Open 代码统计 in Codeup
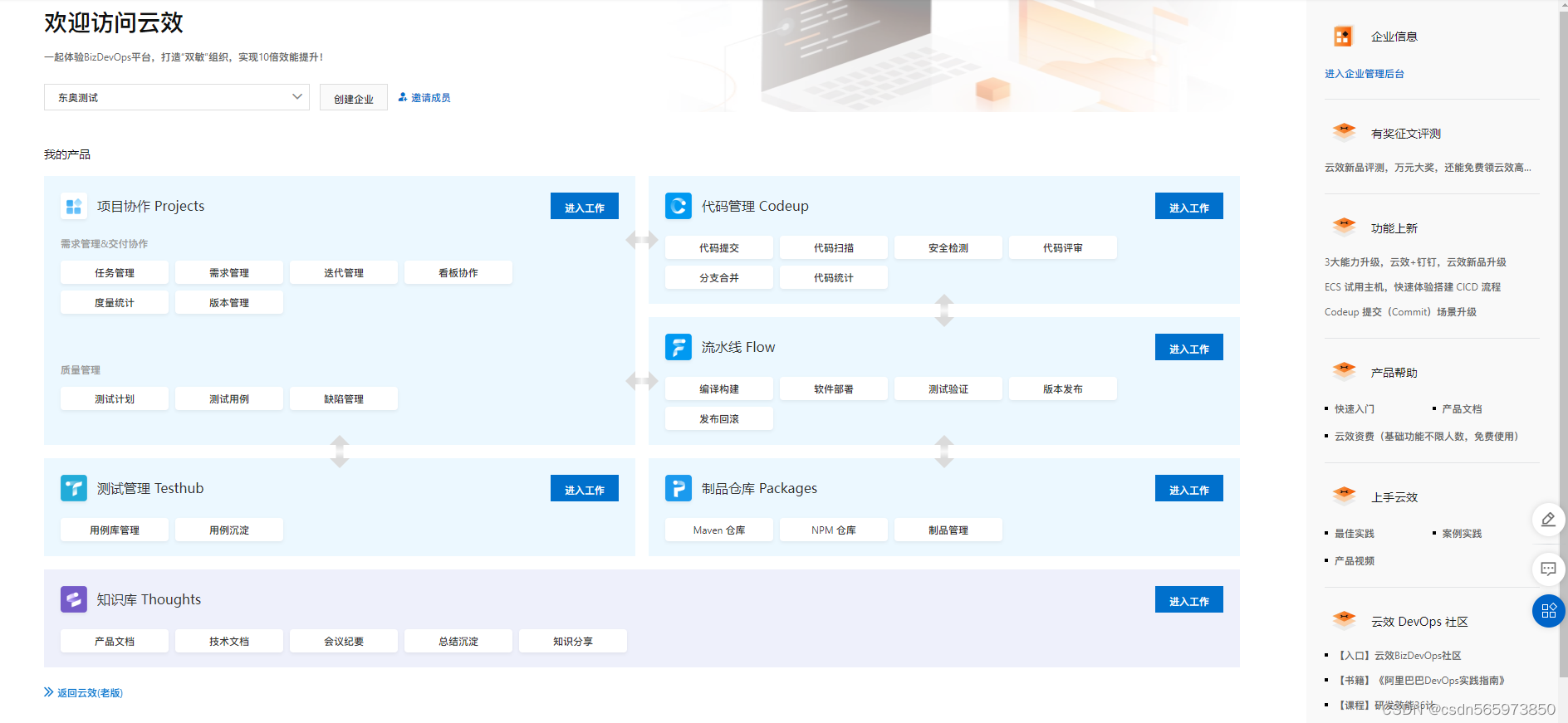This screenshot has height=723, width=1568. point(834,277)
